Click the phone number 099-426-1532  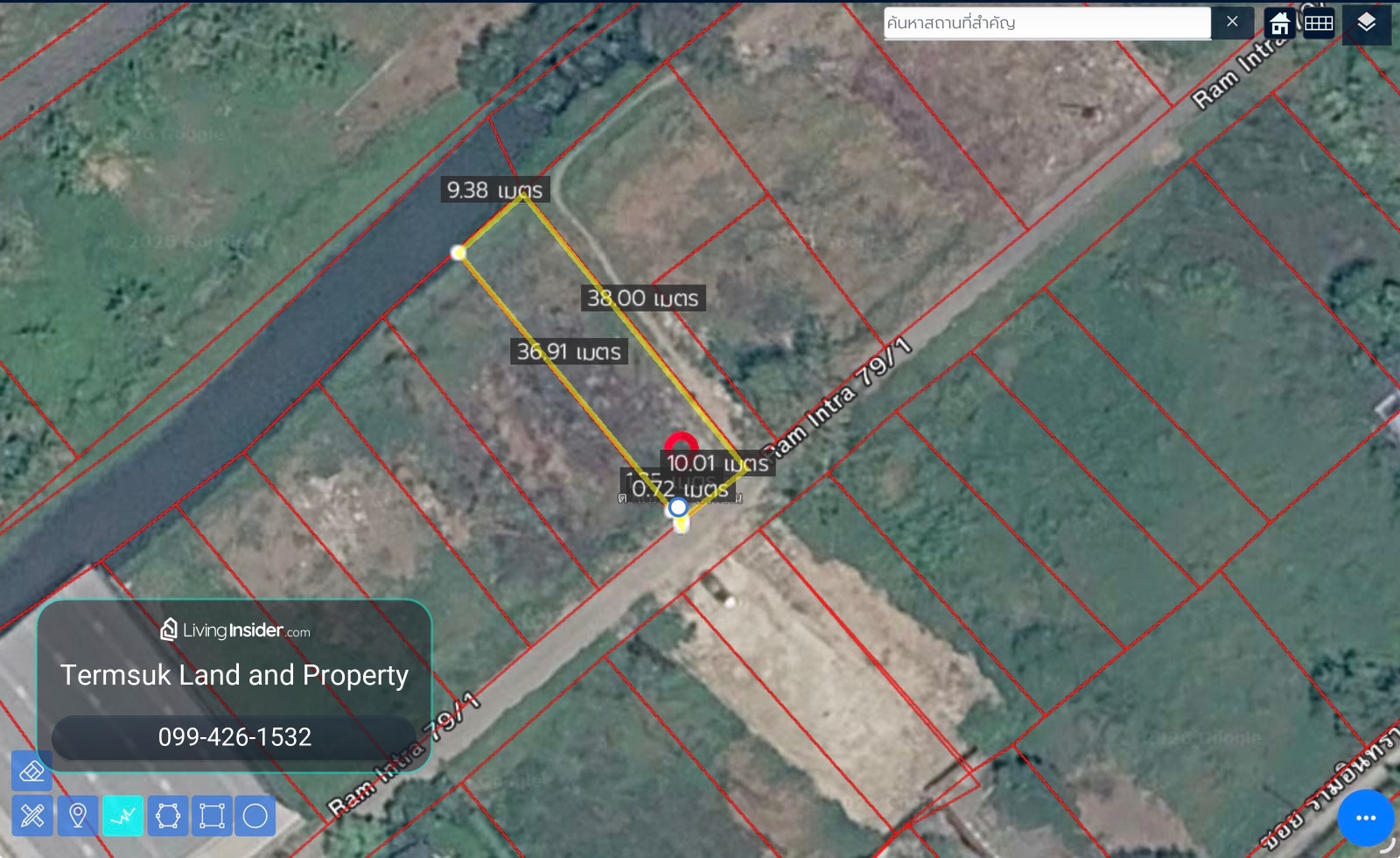pyautogui.click(x=234, y=737)
